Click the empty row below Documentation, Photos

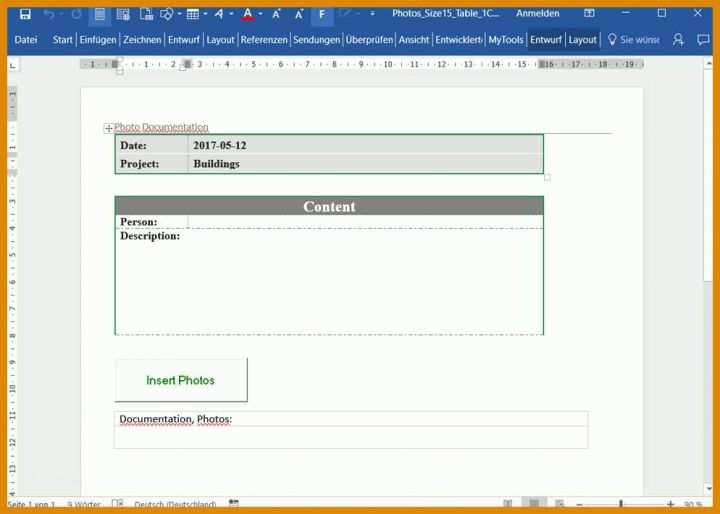click(x=351, y=437)
